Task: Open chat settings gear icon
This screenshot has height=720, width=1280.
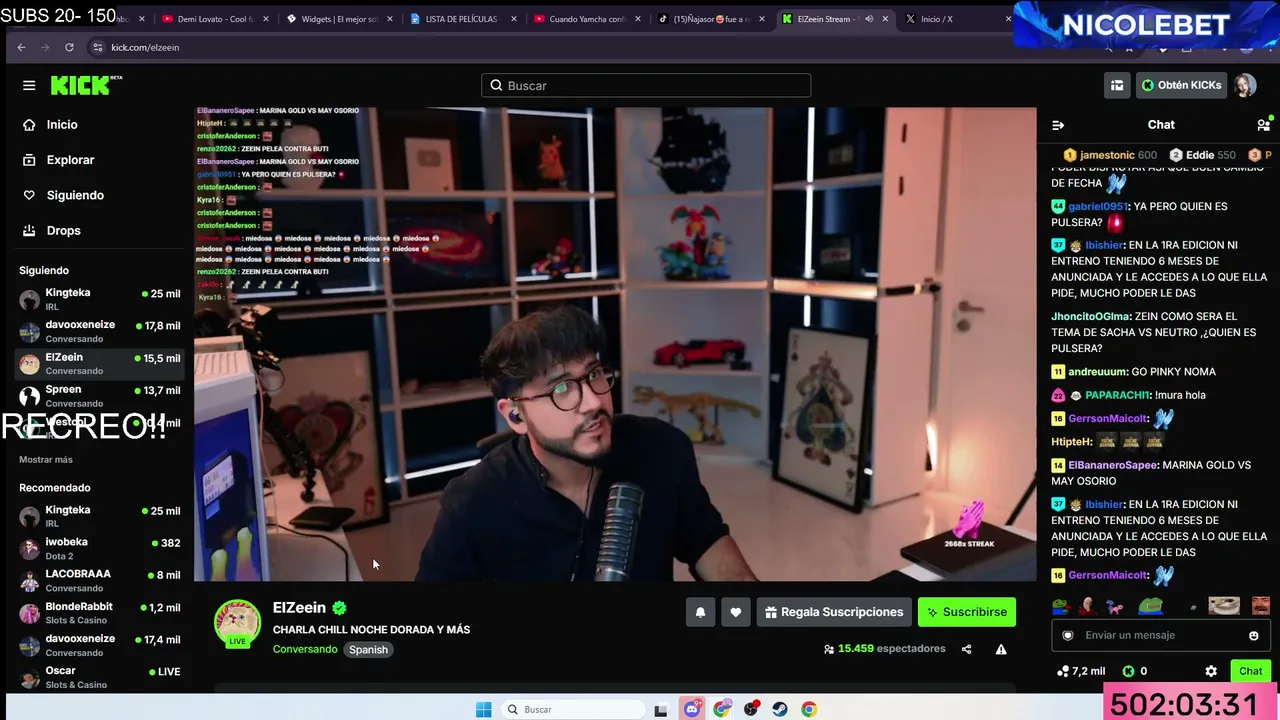Action: point(1211,671)
